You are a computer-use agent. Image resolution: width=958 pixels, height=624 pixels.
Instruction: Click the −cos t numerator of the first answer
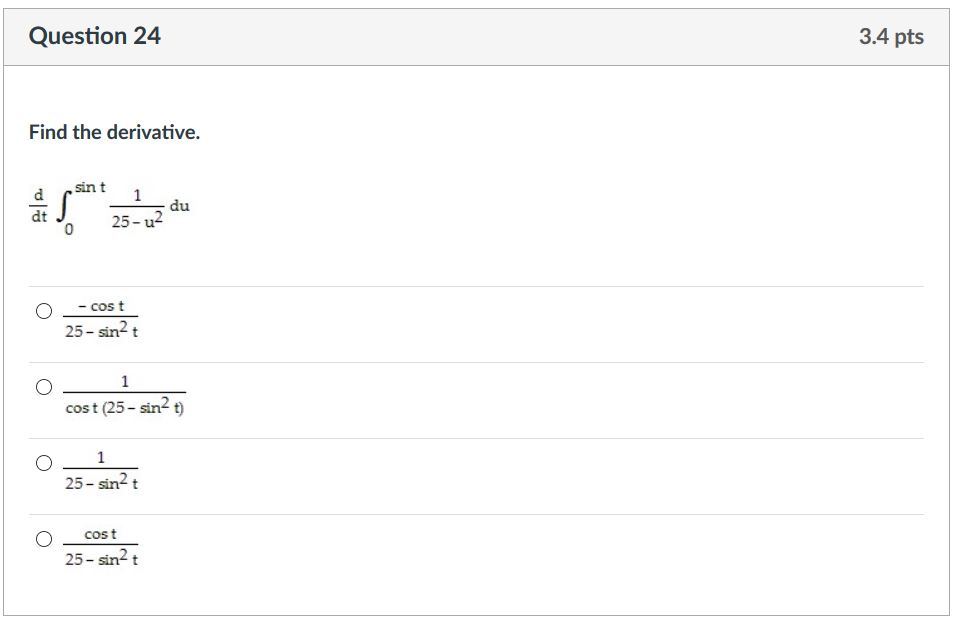point(101,306)
